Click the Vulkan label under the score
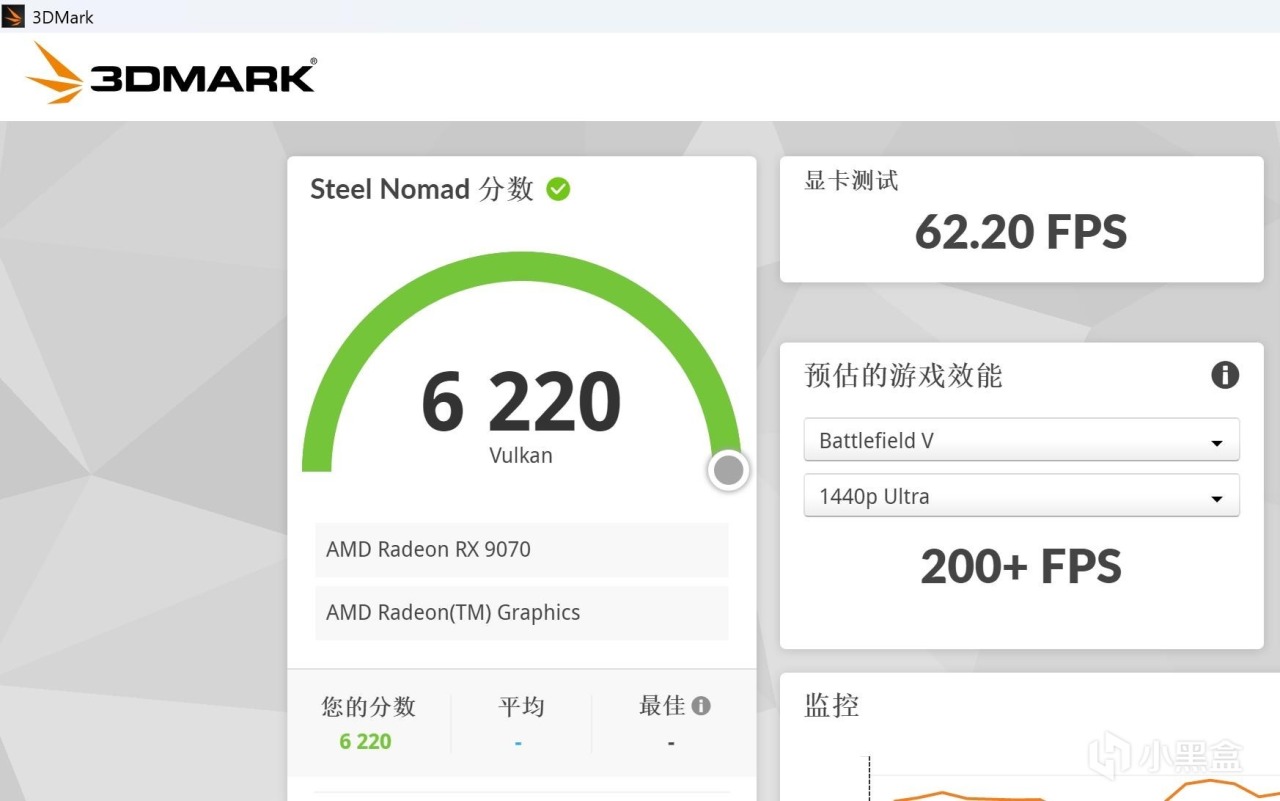This screenshot has height=801, width=1280. [521, 455]
